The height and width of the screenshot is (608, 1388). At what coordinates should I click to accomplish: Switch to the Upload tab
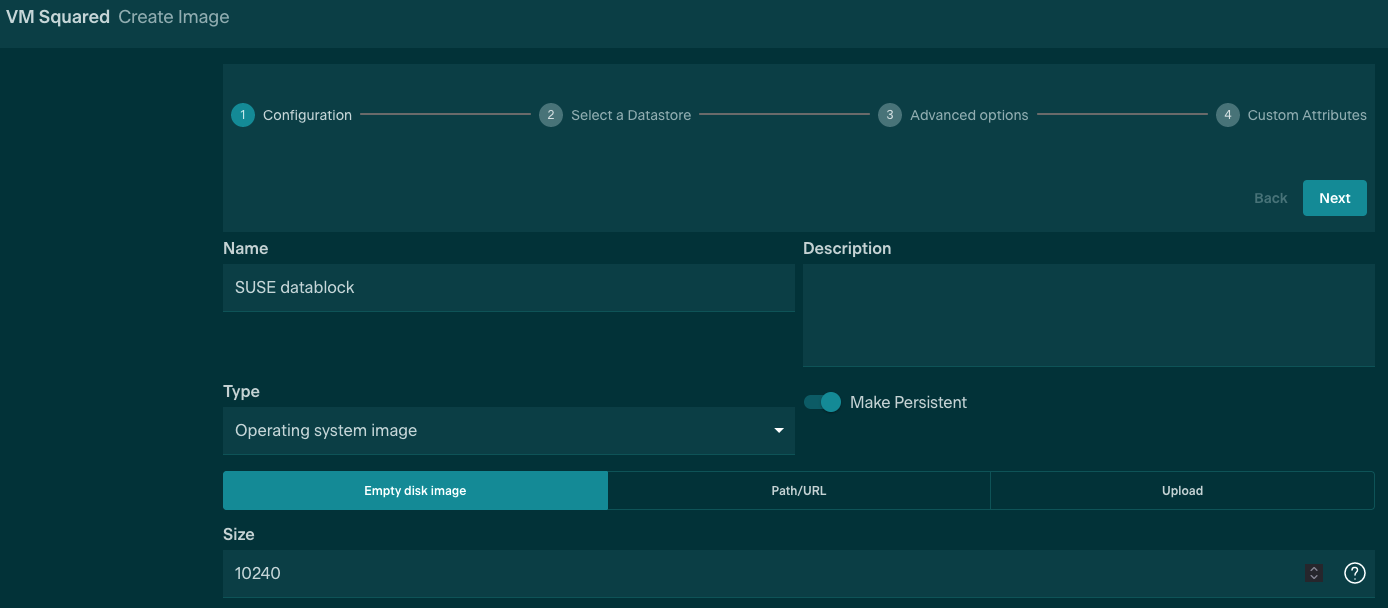(1182, 491)
